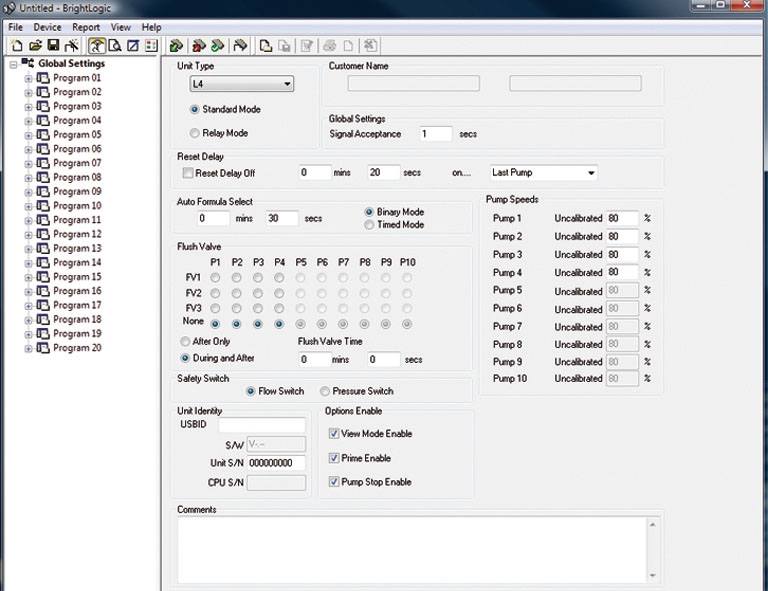The image size is (768, 591).
Task: Open the Help menu
Action: point(151,27)
